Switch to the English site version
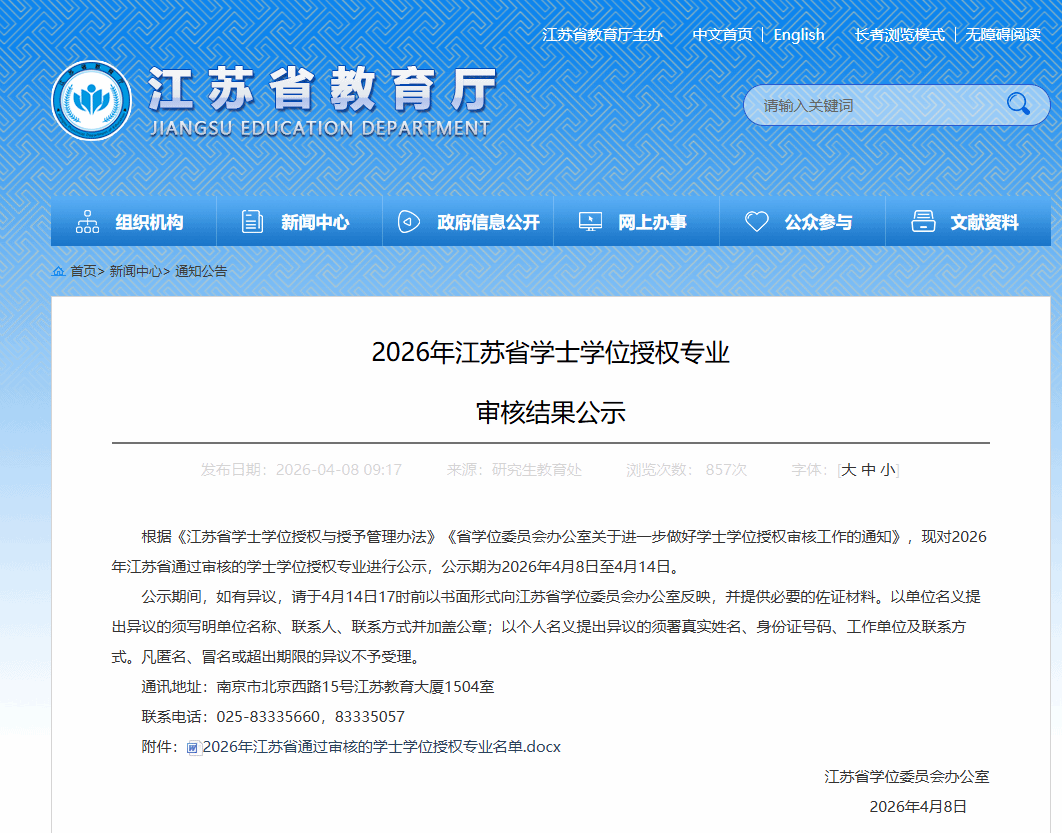 coord(798,35)
